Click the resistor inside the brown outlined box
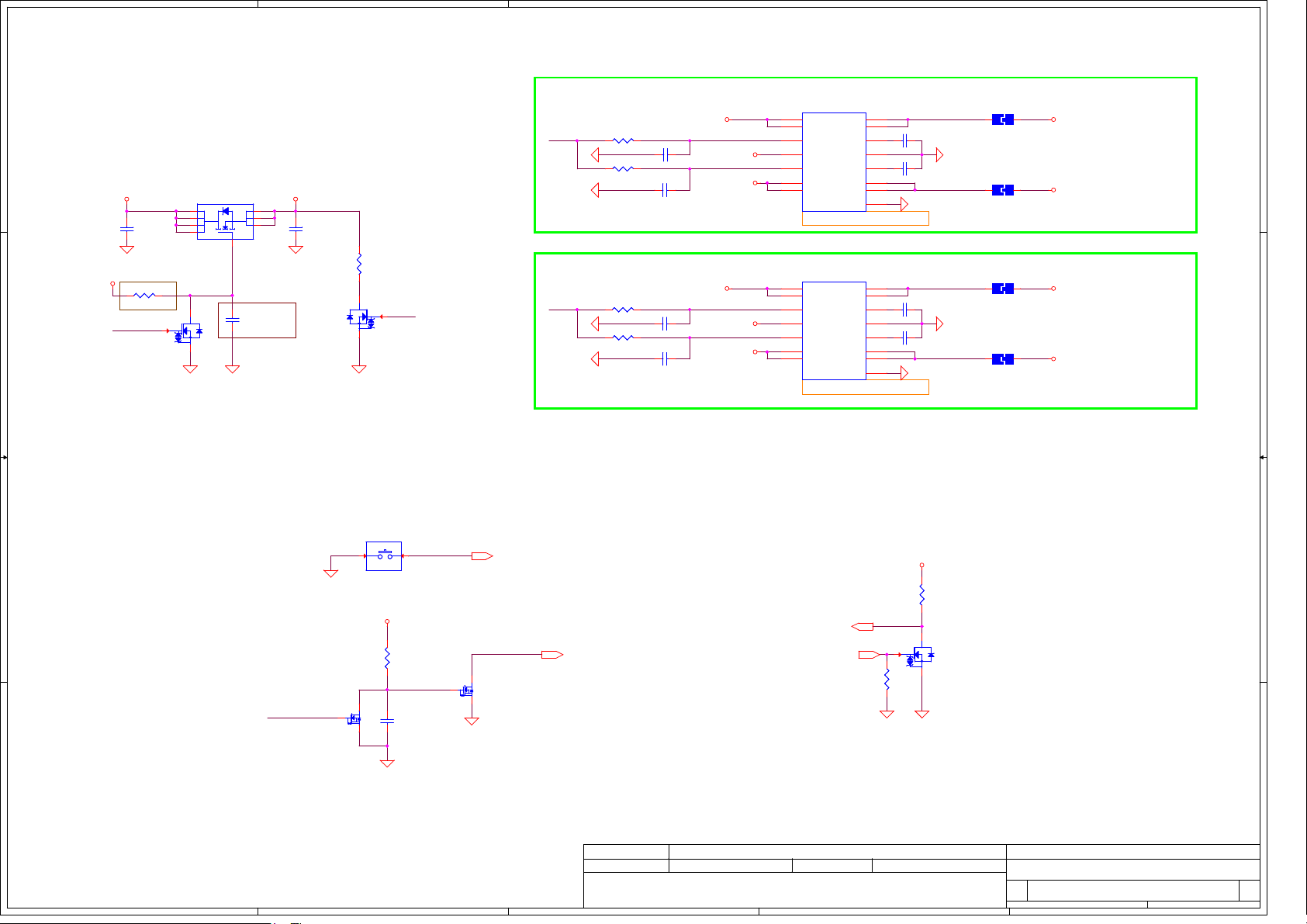This screenshot has width=1307, height=924. point(145,296)
